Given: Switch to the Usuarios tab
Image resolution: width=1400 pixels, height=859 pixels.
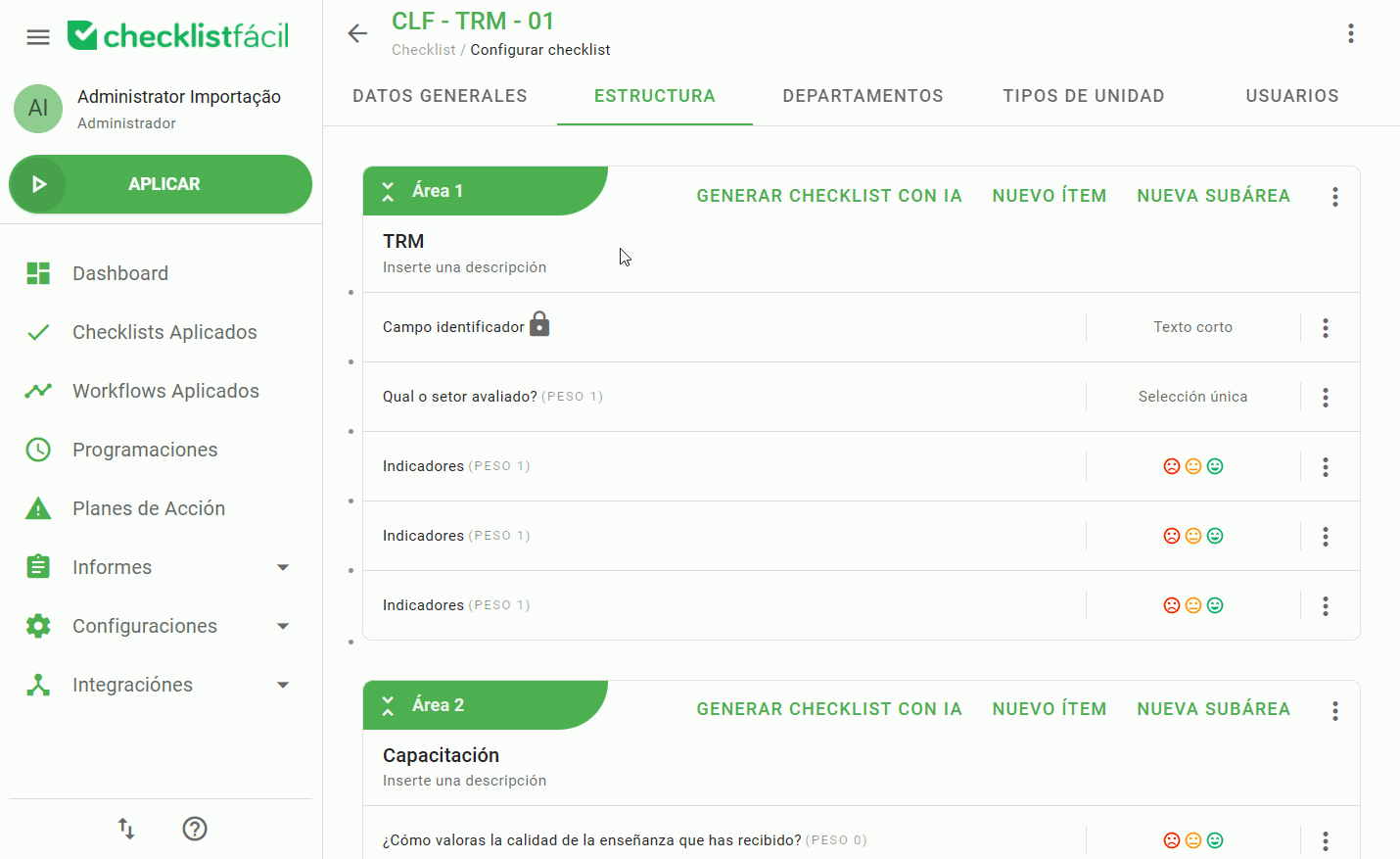Looking at the screenshot, I should tap(1292, 96).
